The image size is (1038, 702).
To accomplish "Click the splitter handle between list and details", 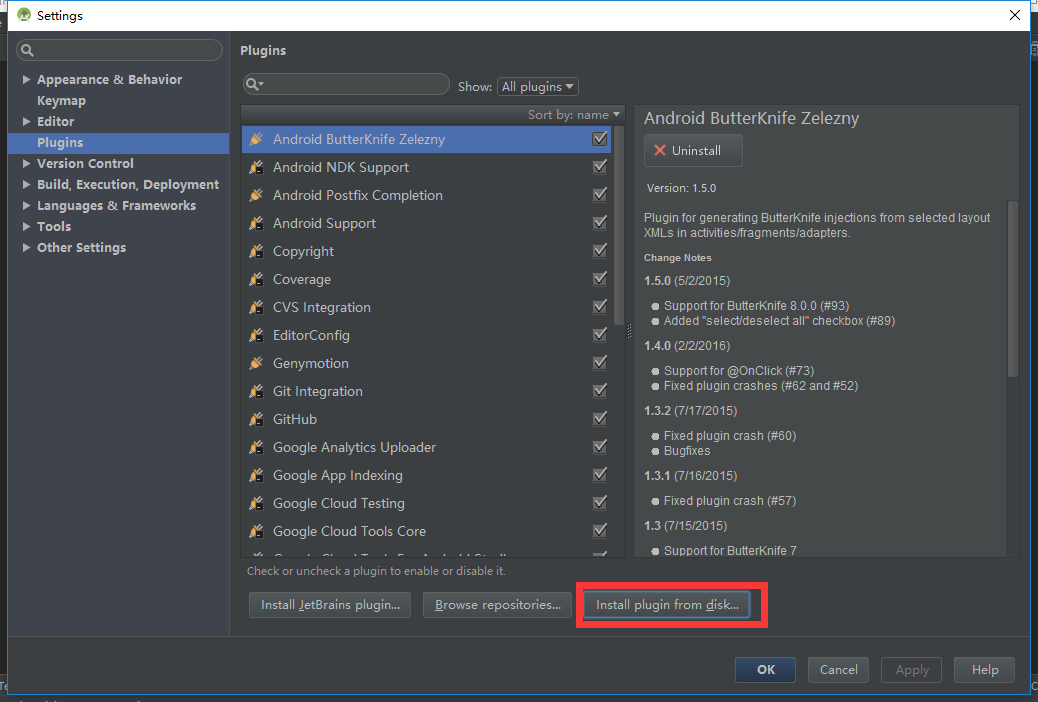I will click(629, 330).
